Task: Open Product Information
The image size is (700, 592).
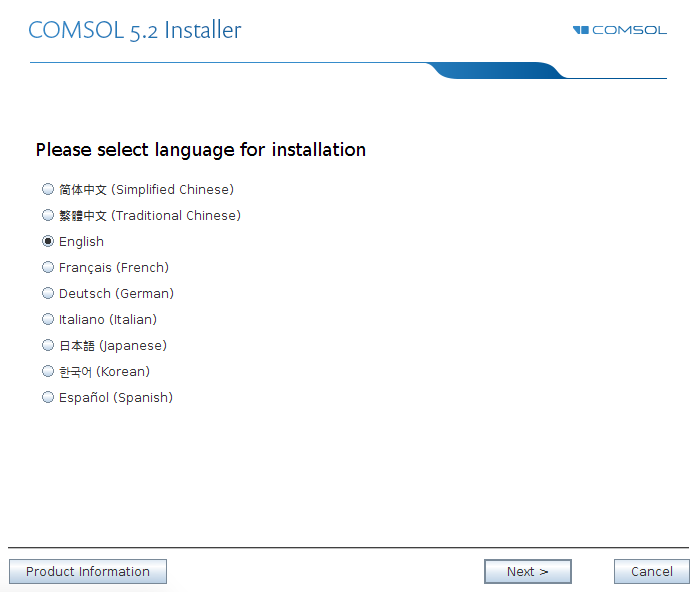Action: [x=88, y=571]
